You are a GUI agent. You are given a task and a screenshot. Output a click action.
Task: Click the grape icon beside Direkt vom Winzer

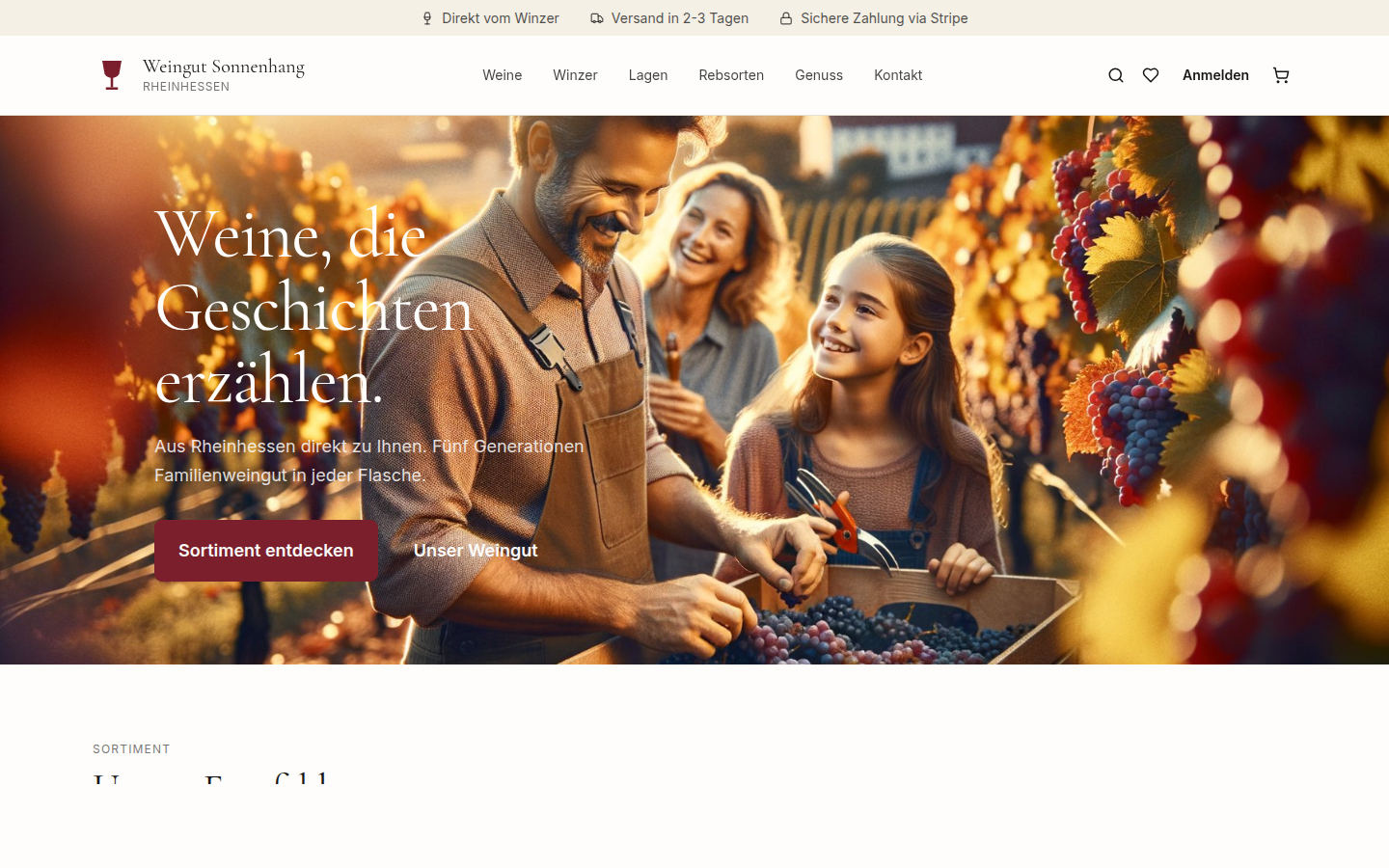pyautogui.click(x=427, y=18)
